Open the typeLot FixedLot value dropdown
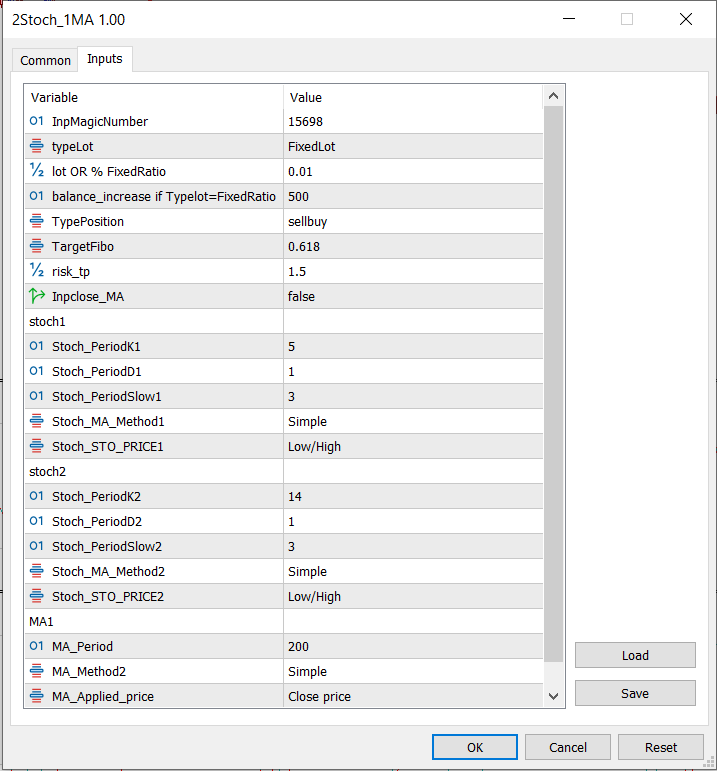The height and width of the screenshot is (771, 717). [x=412, y=146]
